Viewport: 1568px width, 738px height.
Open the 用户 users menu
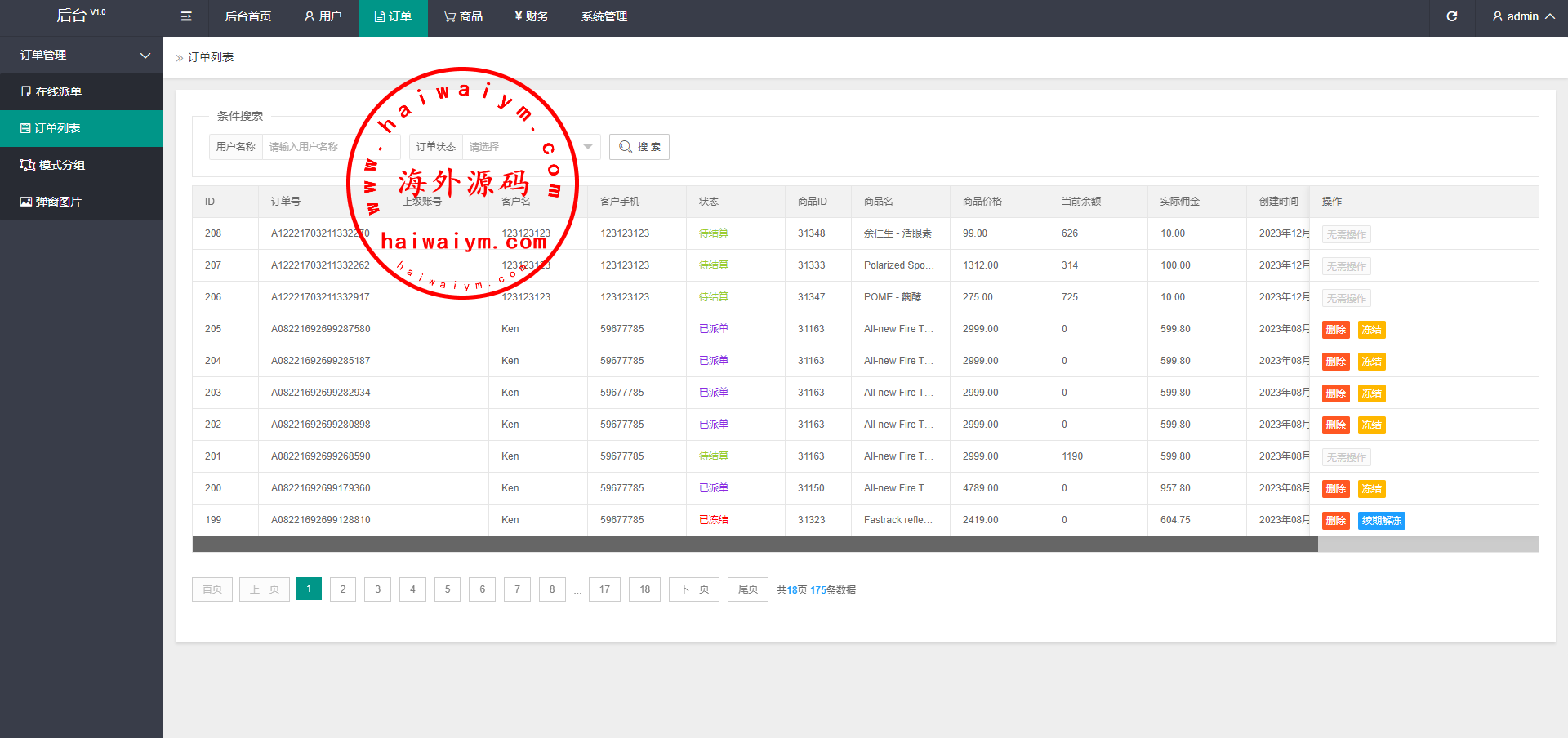pos(323,16)
